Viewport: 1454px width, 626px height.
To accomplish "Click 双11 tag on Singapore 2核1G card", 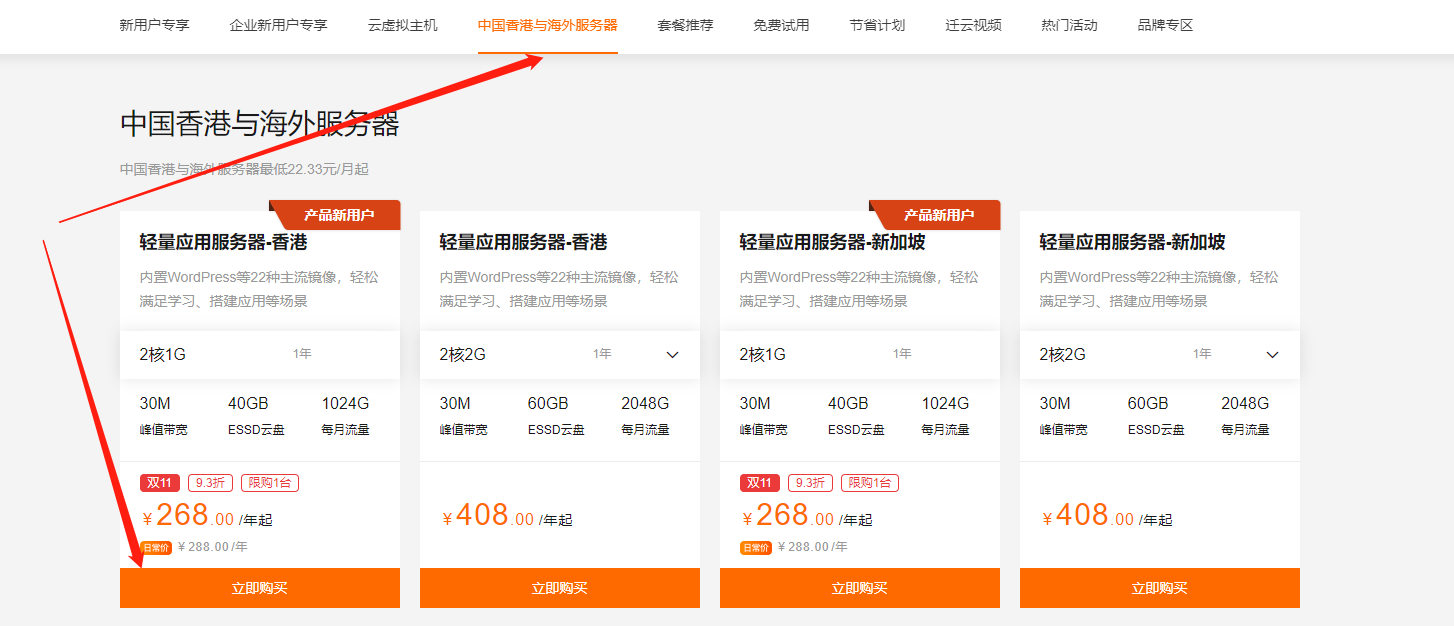I will [x=760, y=483].
